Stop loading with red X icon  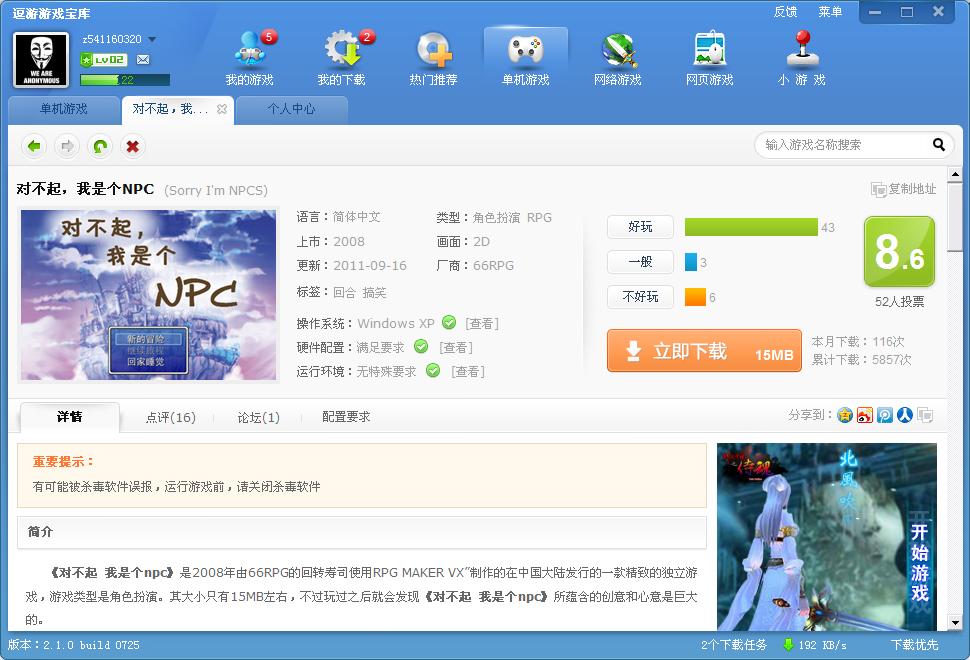pyautogui.click(x=132, y=146)
